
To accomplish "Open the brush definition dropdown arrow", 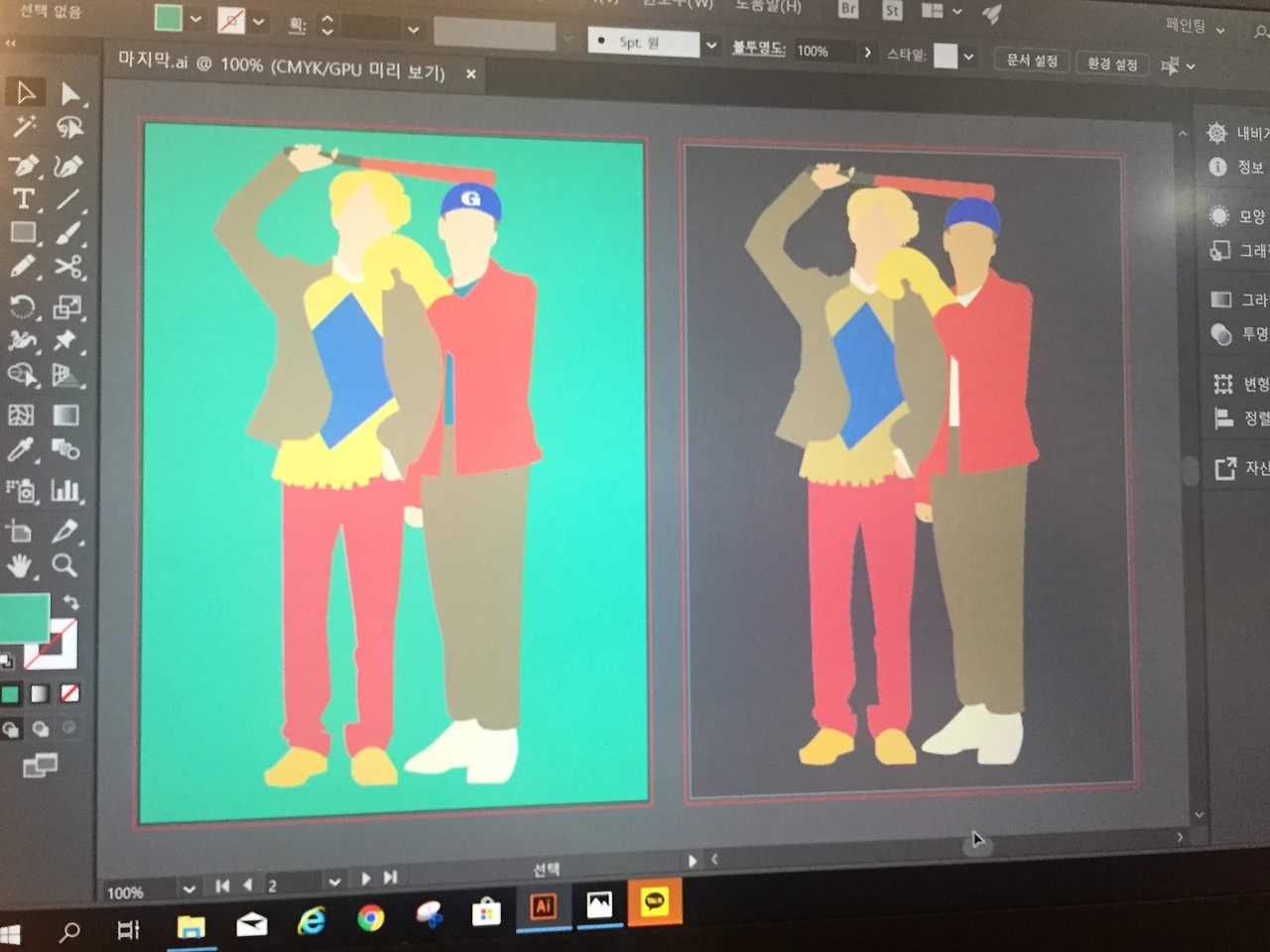I will (x=711, y=46).
